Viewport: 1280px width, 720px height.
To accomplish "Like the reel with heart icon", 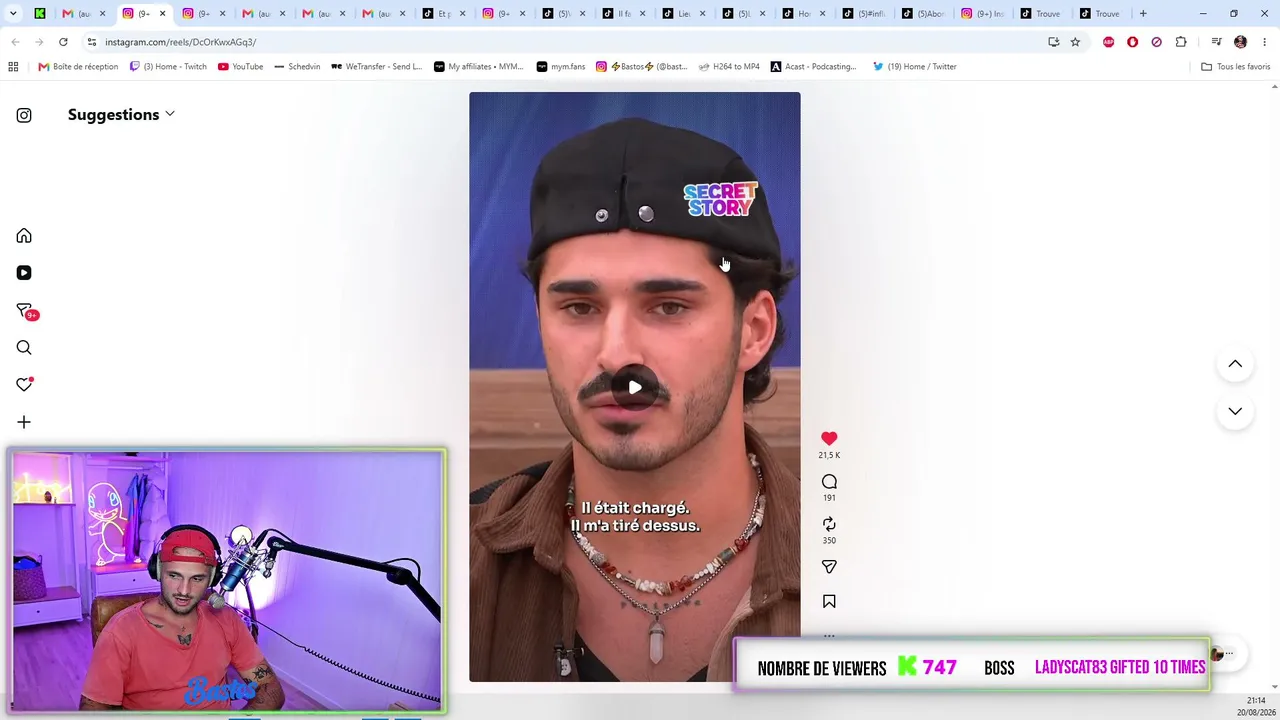I will click(x=829, y=438).
